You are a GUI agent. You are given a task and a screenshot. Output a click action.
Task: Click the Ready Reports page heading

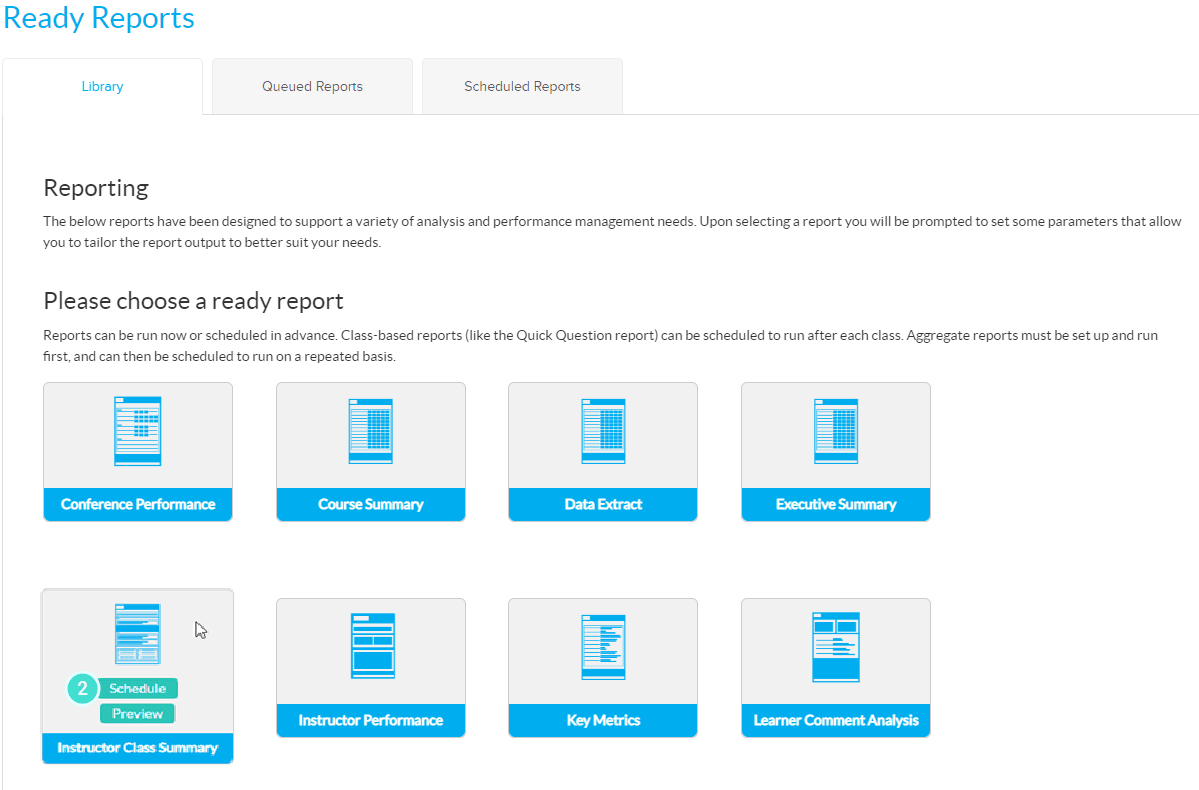[x=98, y=17]
